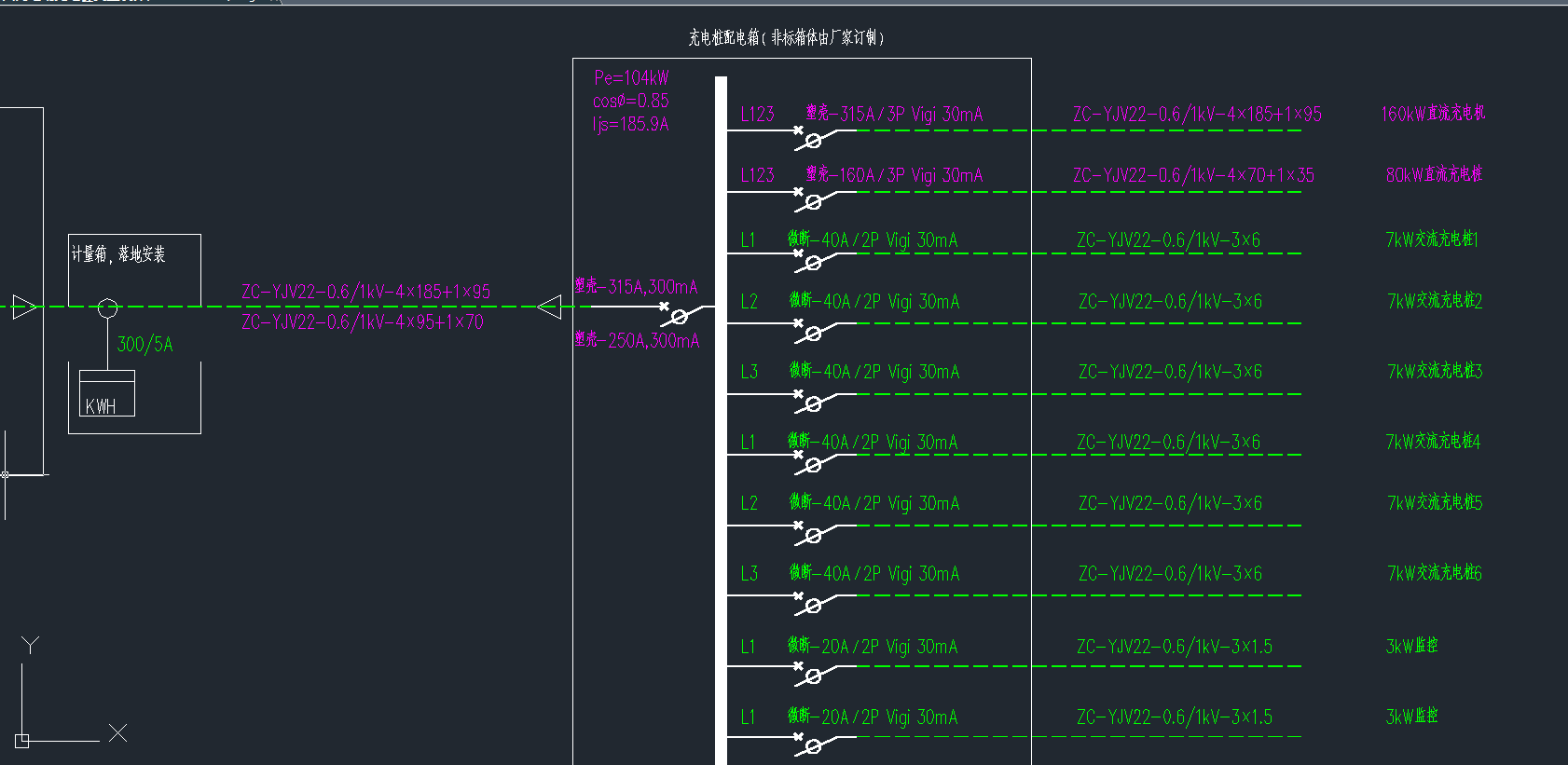The width and height of the screenshot is (1568, 765).
Task: Select the cable text ZC-YJV22-0.6/1kV-4×70+1×35
Action: 1193,175
